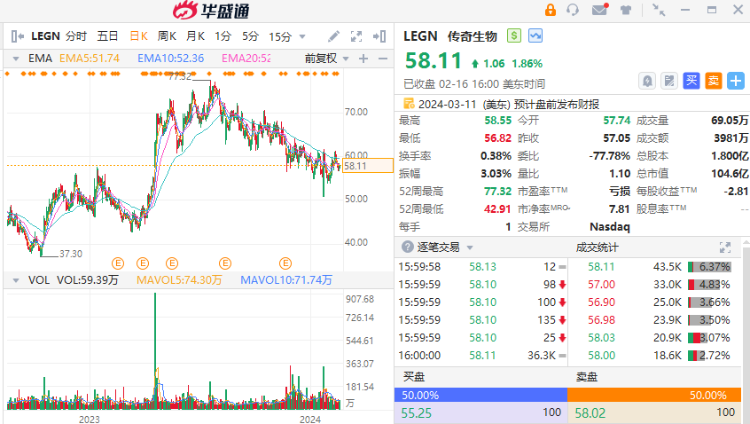Click the shrink window arrows icon
This screenshot has width=750, height=424.
point(659,10)
